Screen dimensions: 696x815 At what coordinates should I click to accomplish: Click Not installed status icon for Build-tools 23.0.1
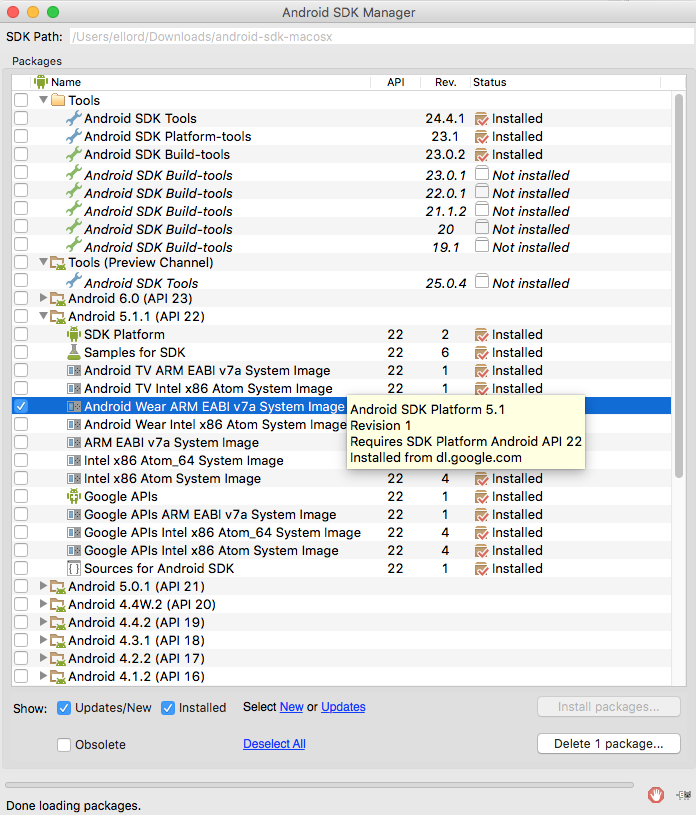tap(482, 173)
